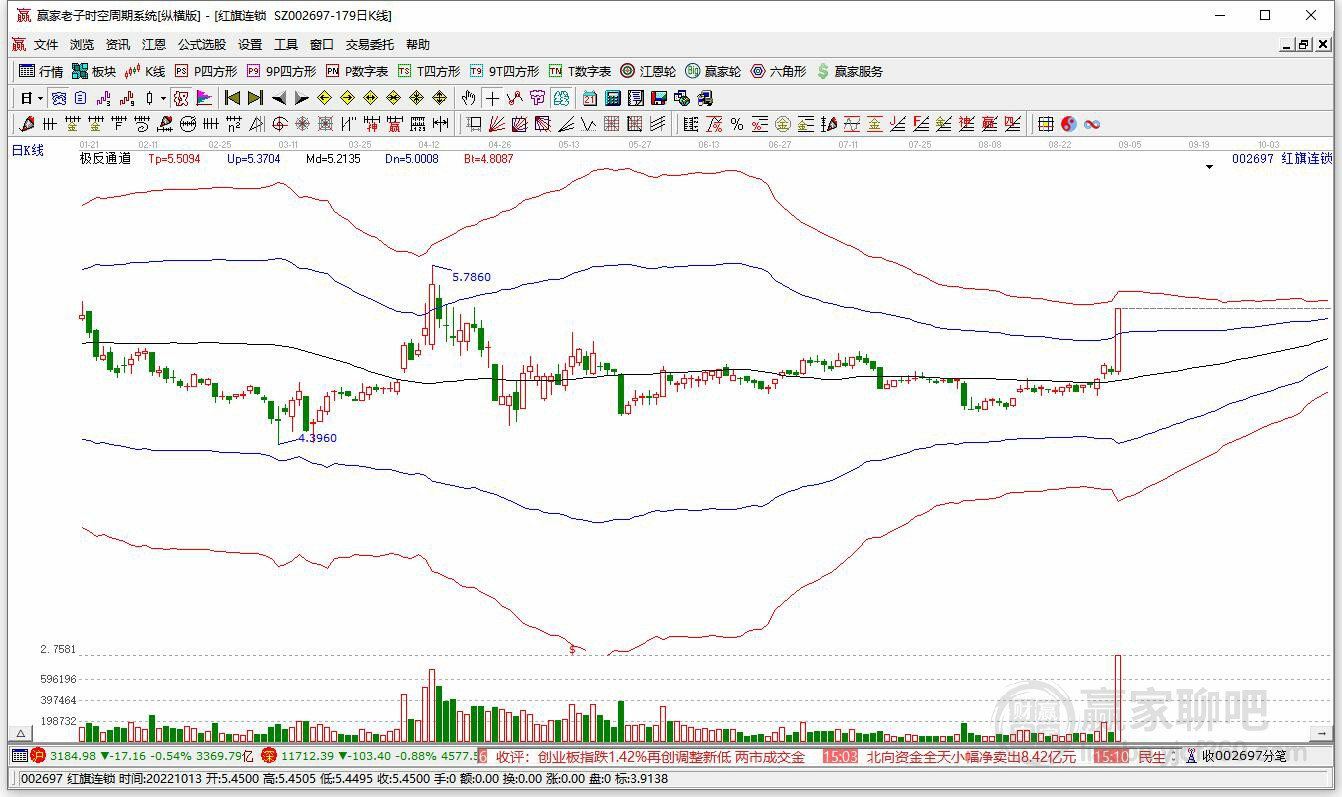Screen dimensions: 1342x797
Task: Open the P四方形 square tool
Action: pos(206,71)
